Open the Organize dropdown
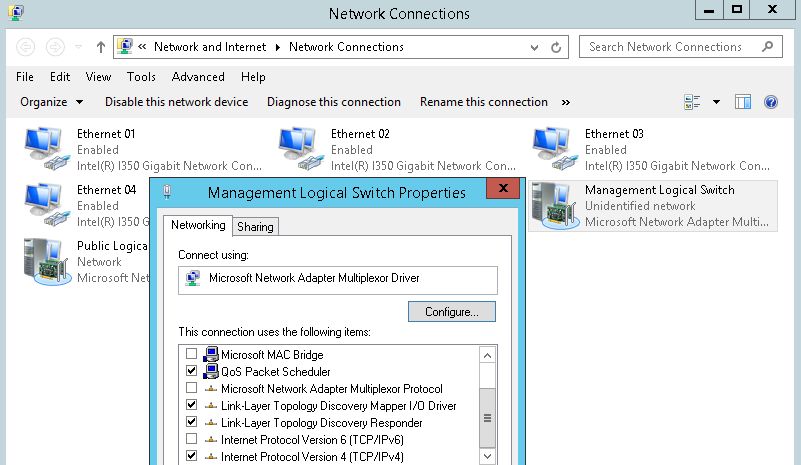The image size is (801, 465). click(x=52, y=102)
